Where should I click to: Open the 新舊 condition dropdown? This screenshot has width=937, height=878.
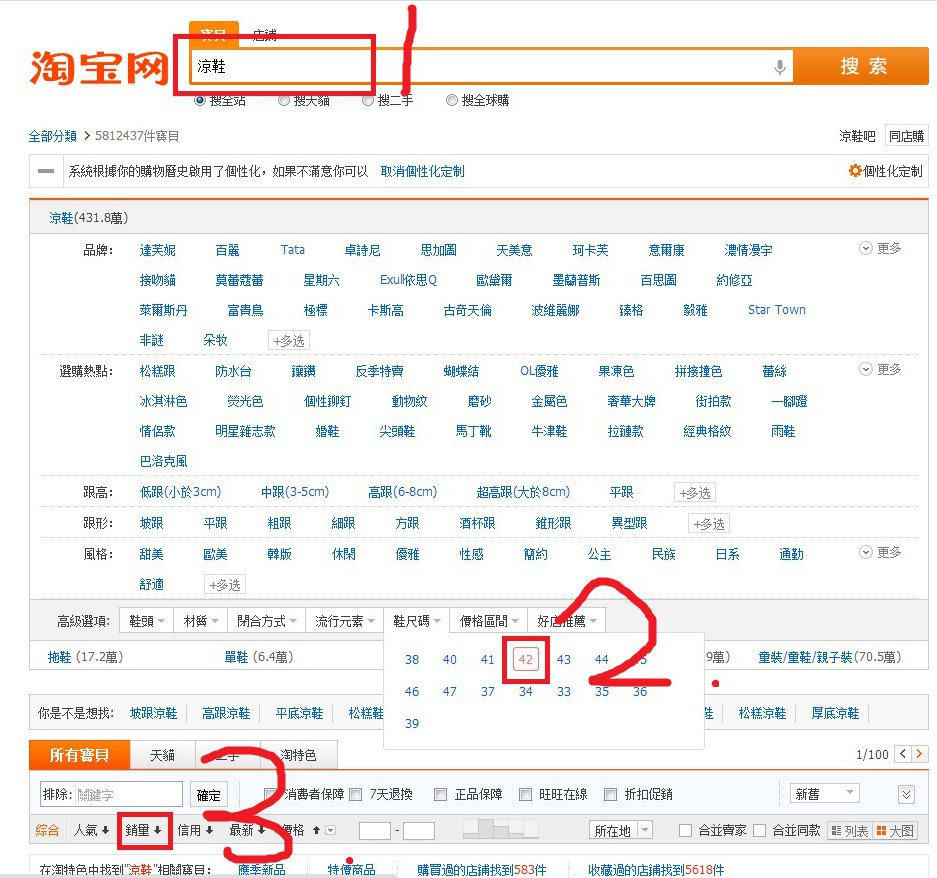825,794
